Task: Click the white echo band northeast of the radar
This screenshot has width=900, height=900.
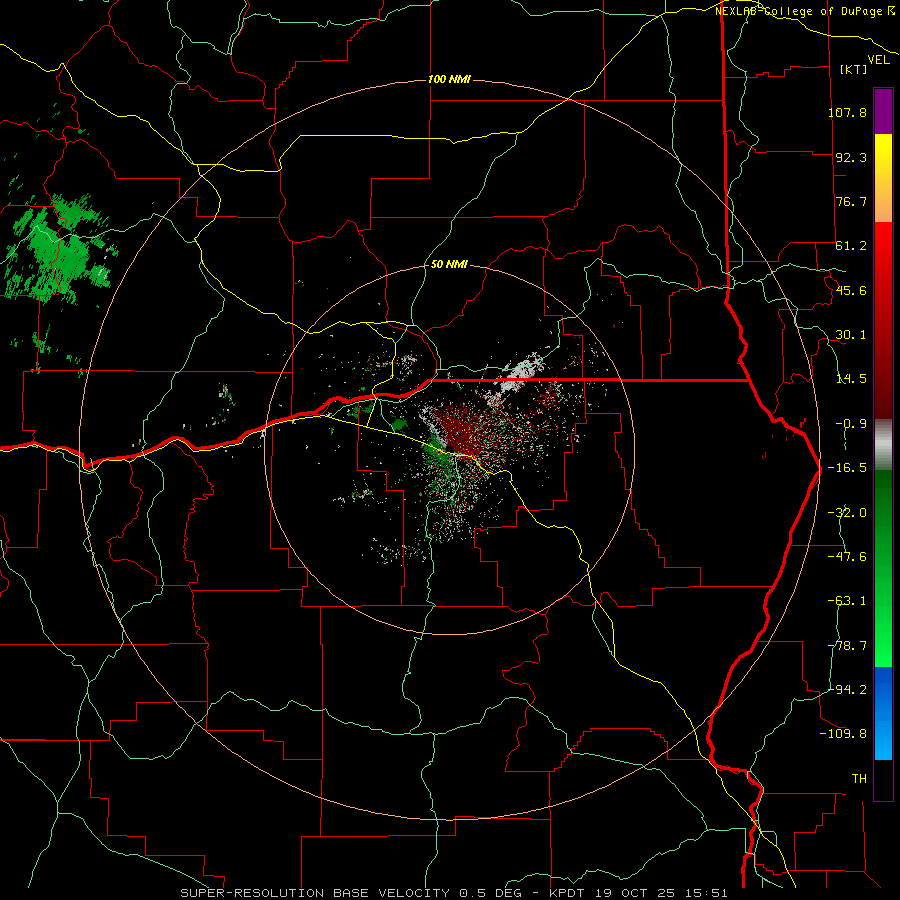Action: click(x=521, y=373)
